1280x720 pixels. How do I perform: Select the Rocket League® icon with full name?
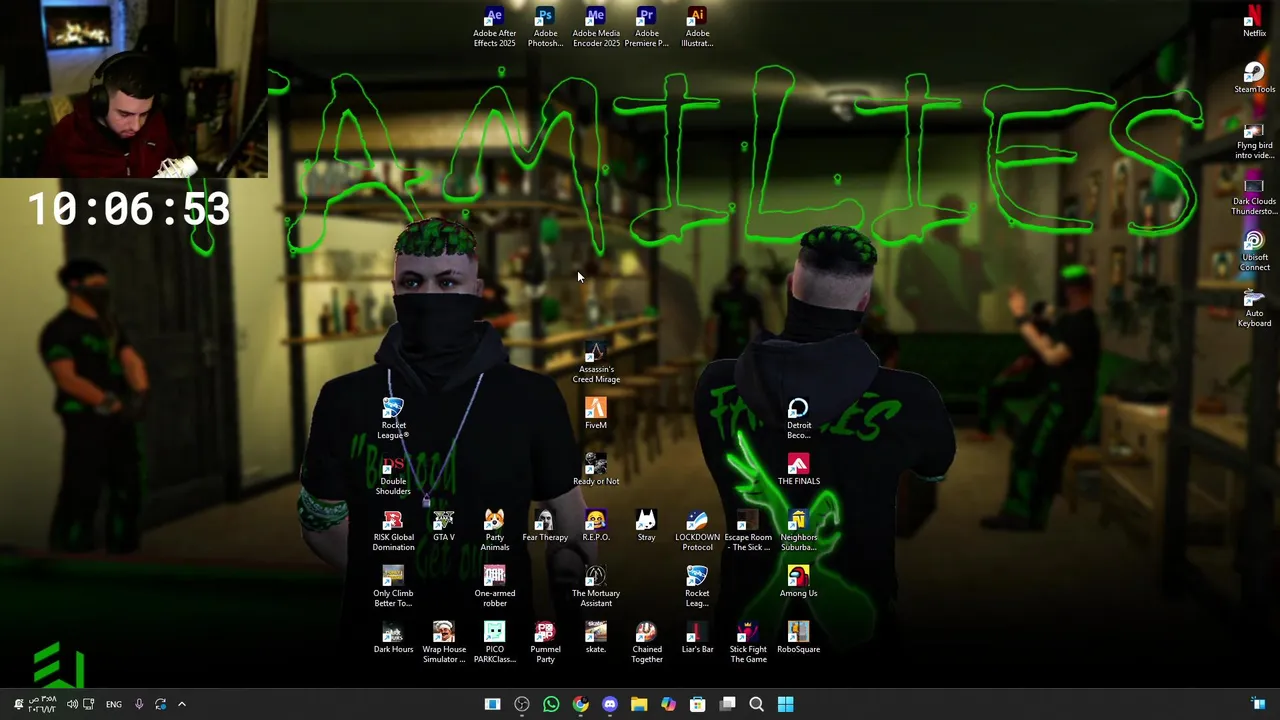pyautogui.click(x=393, y=419)
